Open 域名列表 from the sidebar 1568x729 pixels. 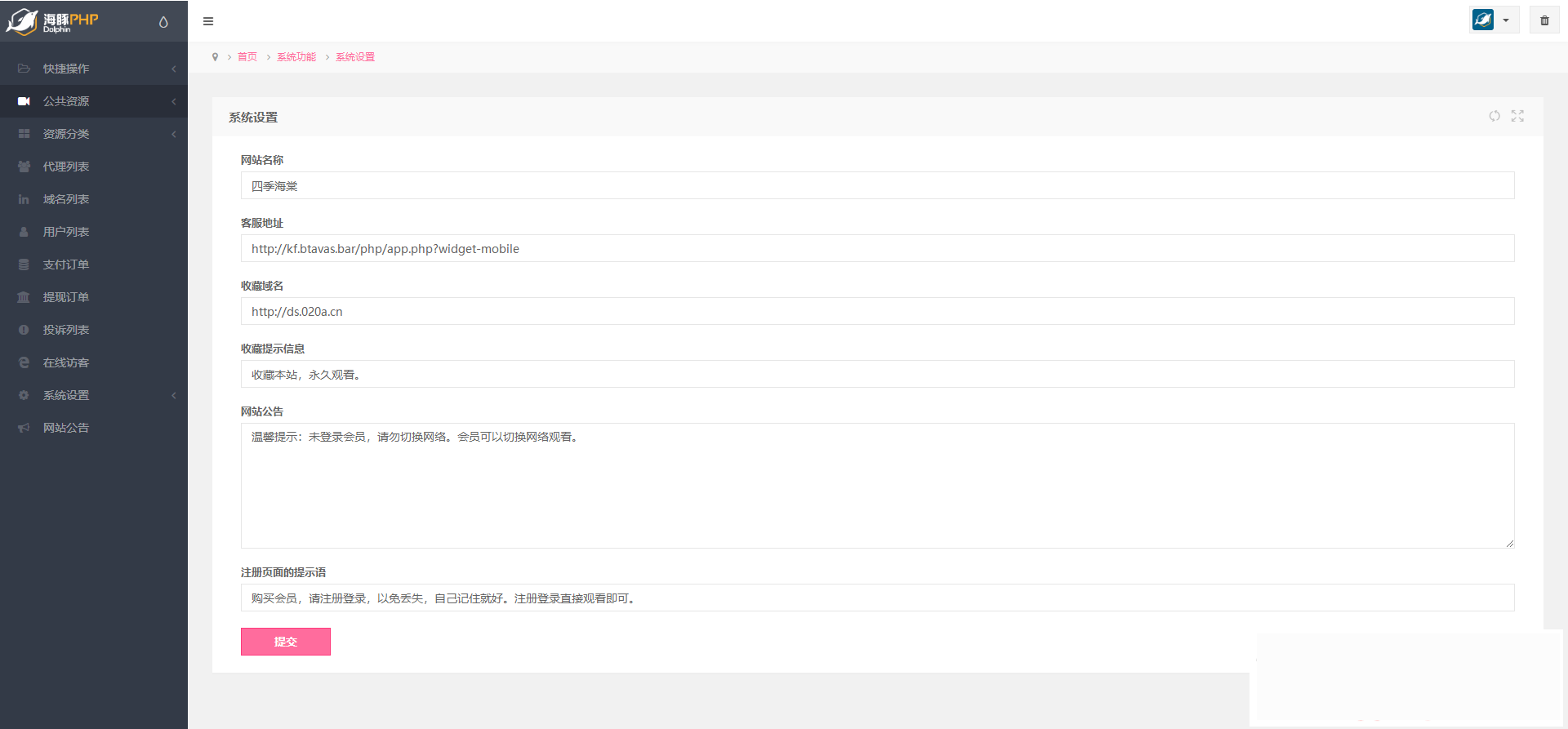tap(66, 199)
